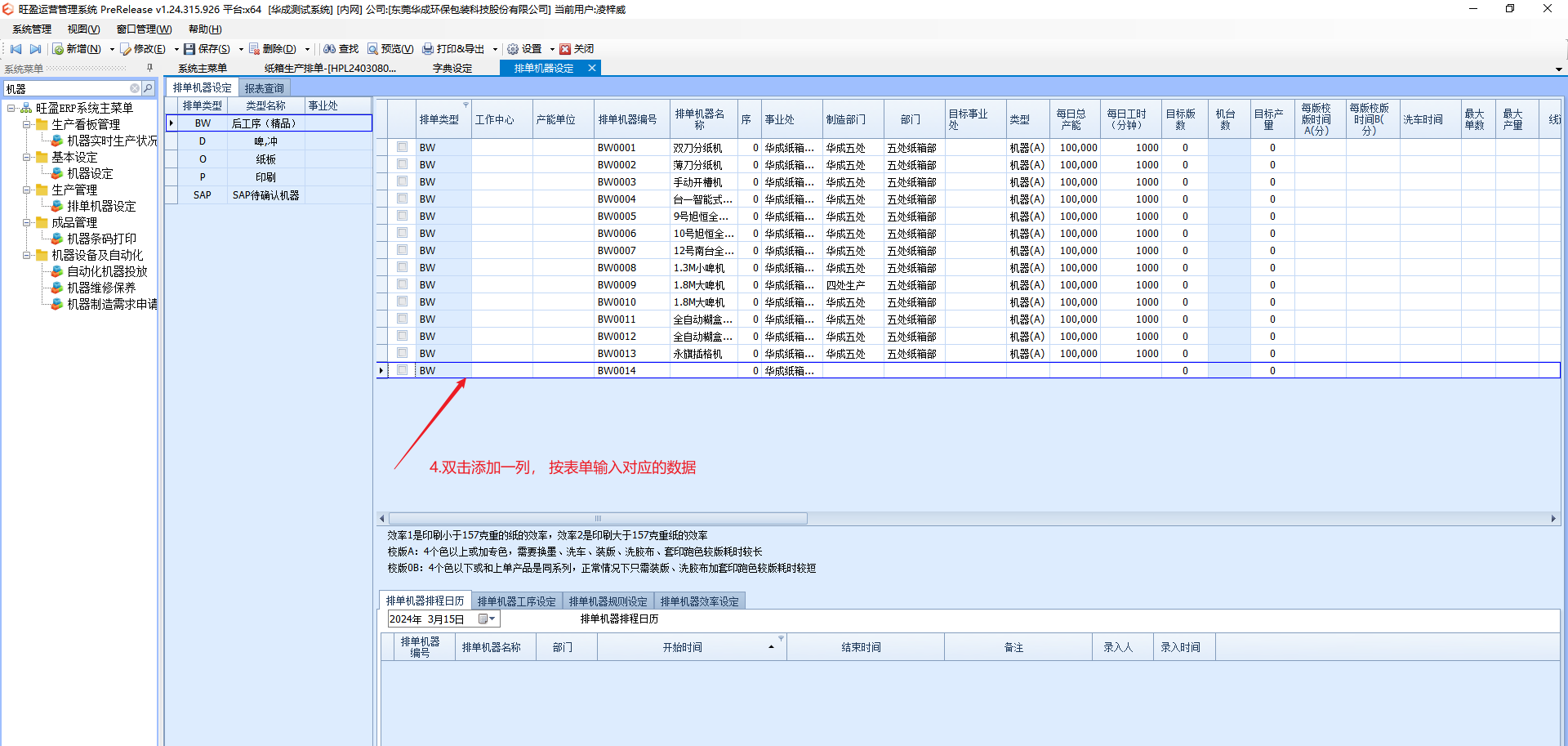Open dropdown arrow next to 删除(D)
Image resolution: width=1568 pixels, height=746 pixels.
(307, 49)
